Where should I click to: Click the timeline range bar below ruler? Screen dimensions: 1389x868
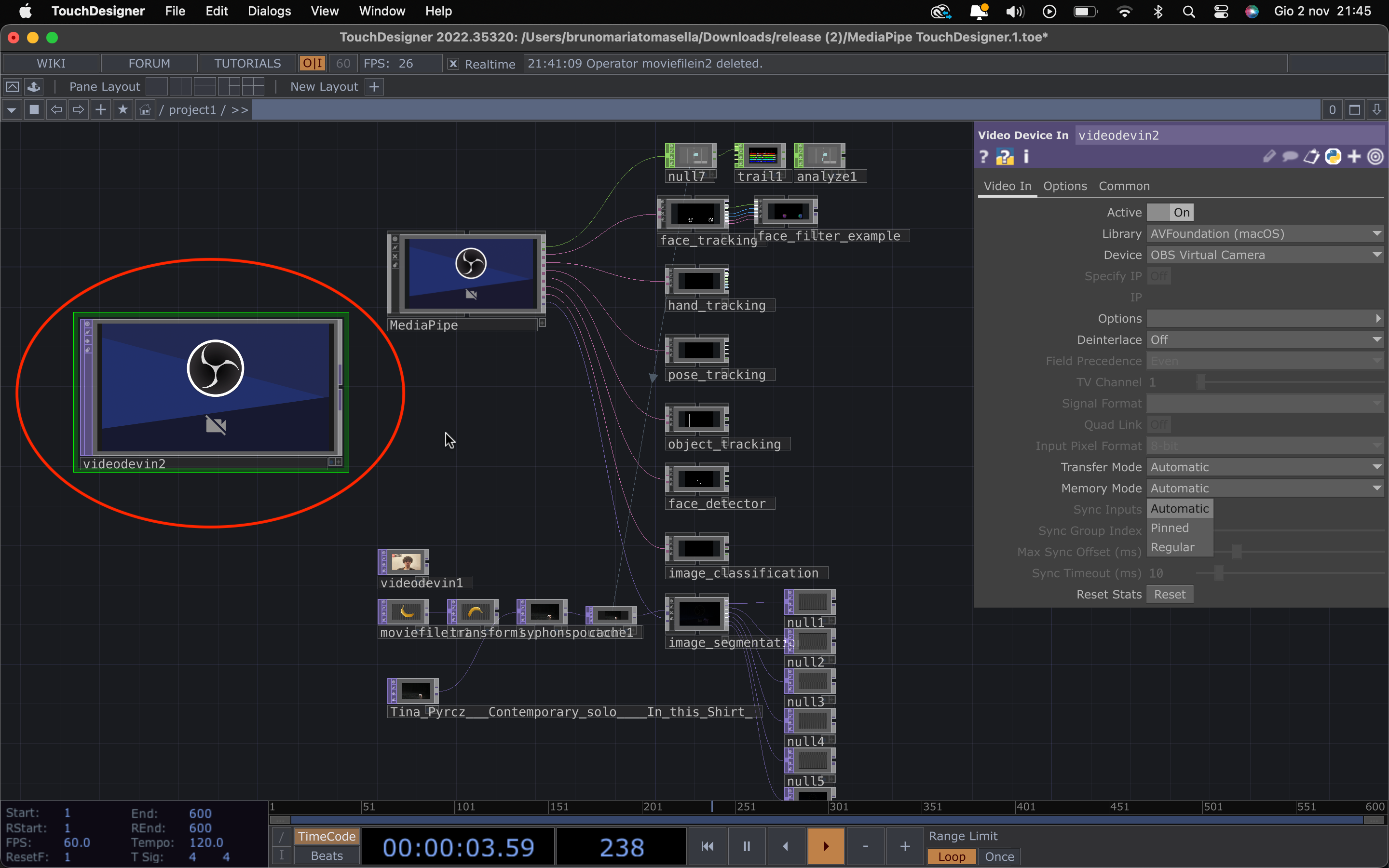pyautogui.click(x=827, y=820)
